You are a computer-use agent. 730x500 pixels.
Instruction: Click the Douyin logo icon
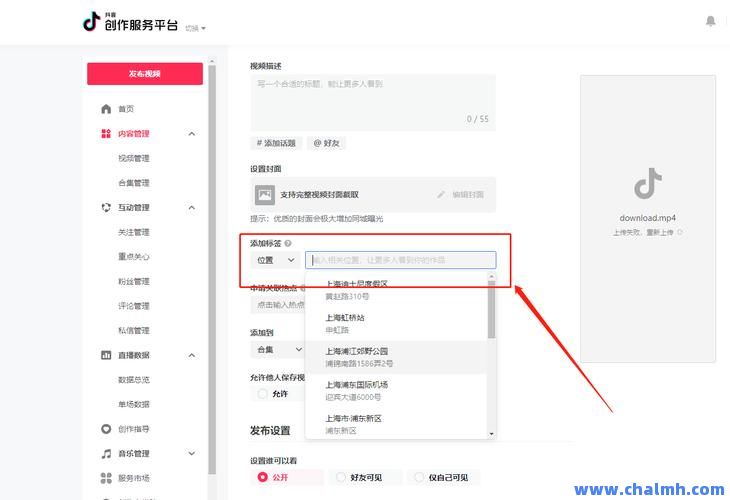(x=92, y=21)
